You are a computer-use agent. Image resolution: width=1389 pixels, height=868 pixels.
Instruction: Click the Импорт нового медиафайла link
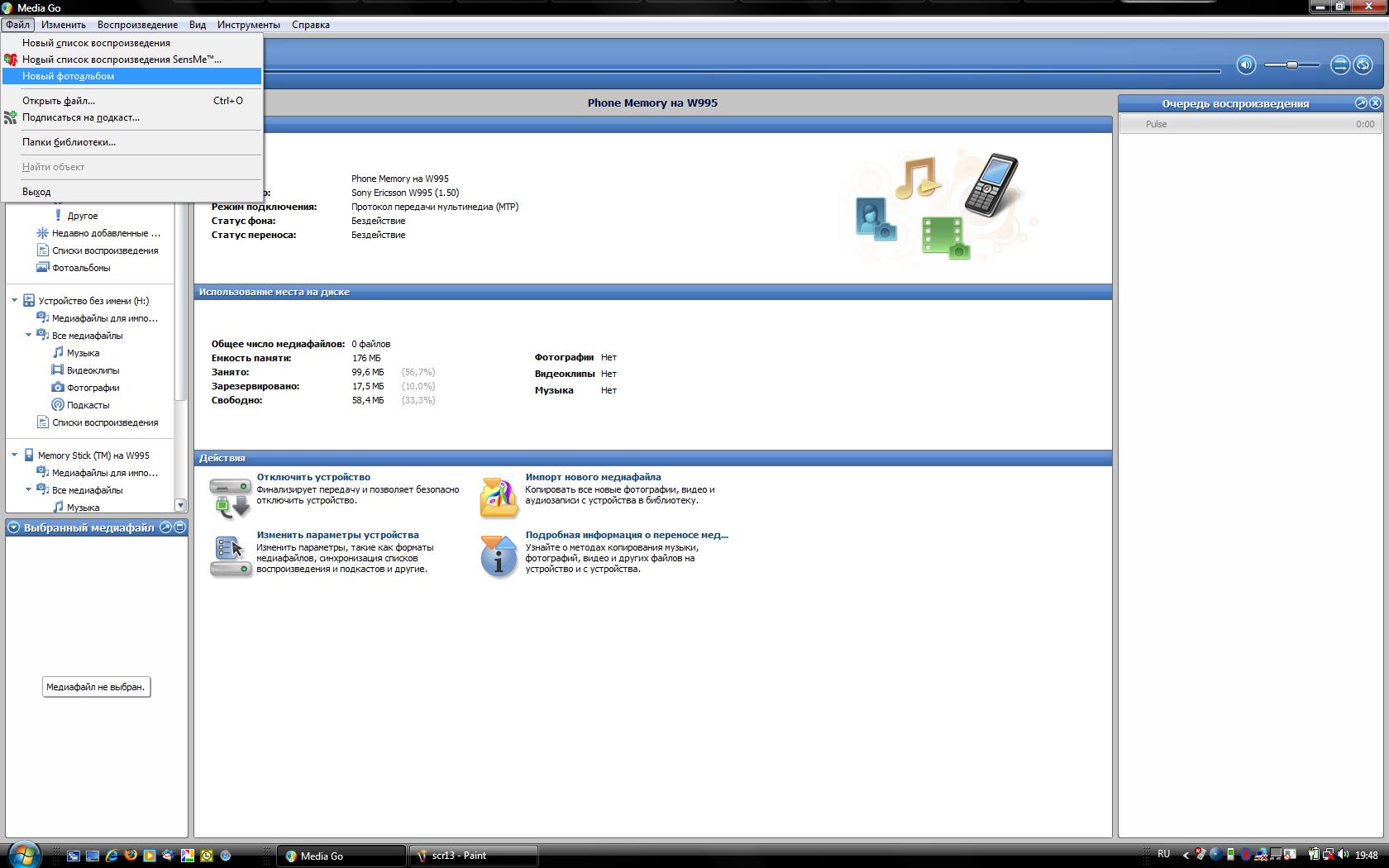[593, 477]
